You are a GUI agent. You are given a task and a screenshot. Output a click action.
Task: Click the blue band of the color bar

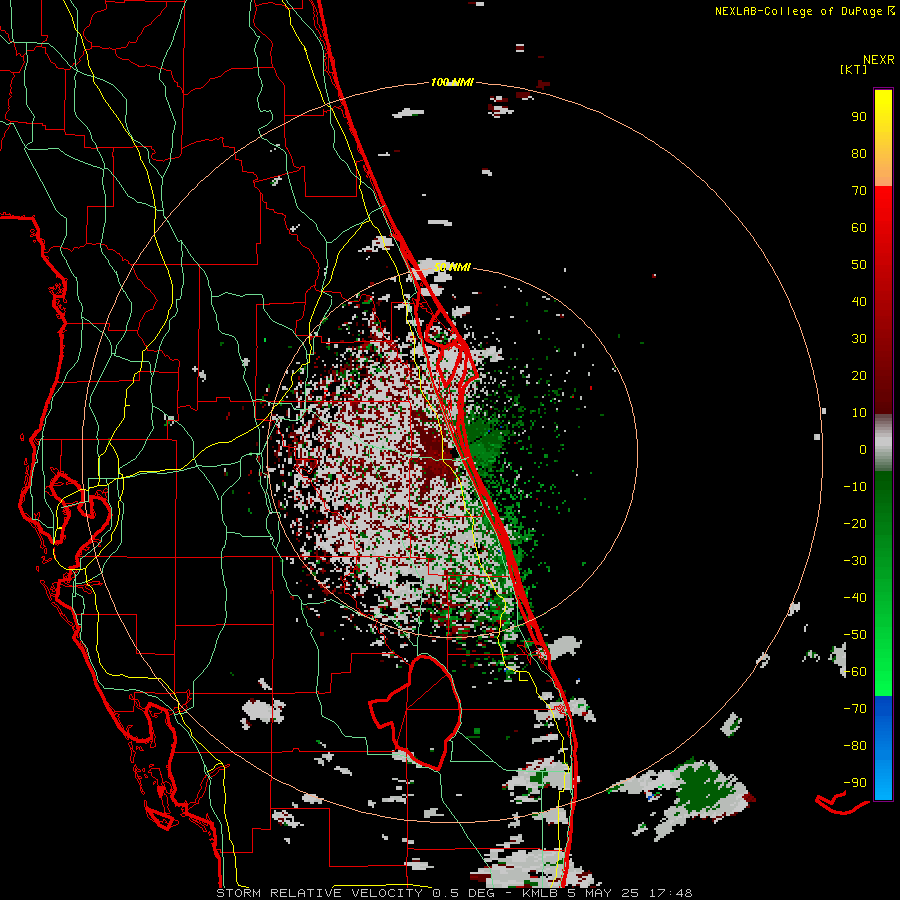pos(883,746)
